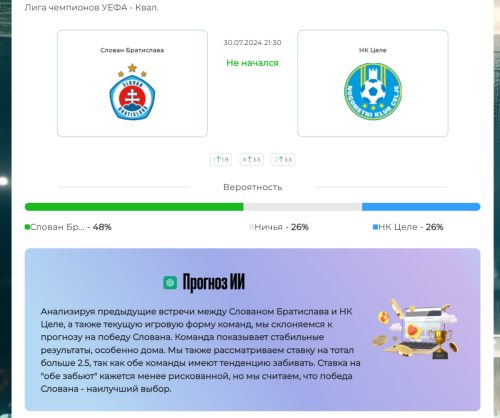
Task: Click the green arrow in the 1.9 odds box
Action: point(219,159)
